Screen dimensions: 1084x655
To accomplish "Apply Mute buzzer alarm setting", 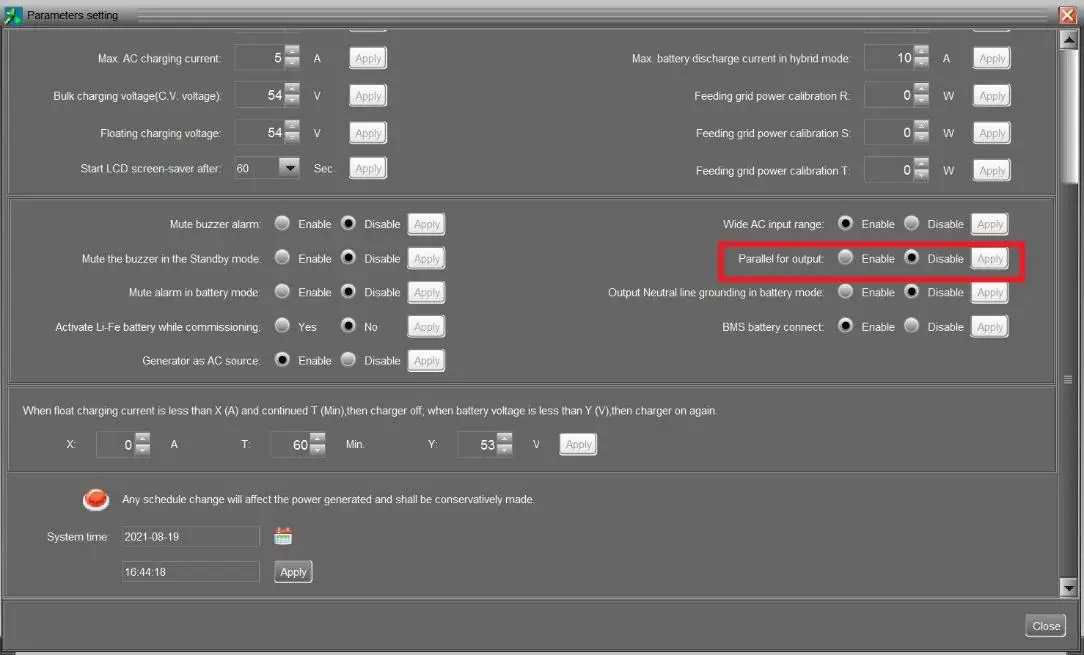I will (427, 223).
